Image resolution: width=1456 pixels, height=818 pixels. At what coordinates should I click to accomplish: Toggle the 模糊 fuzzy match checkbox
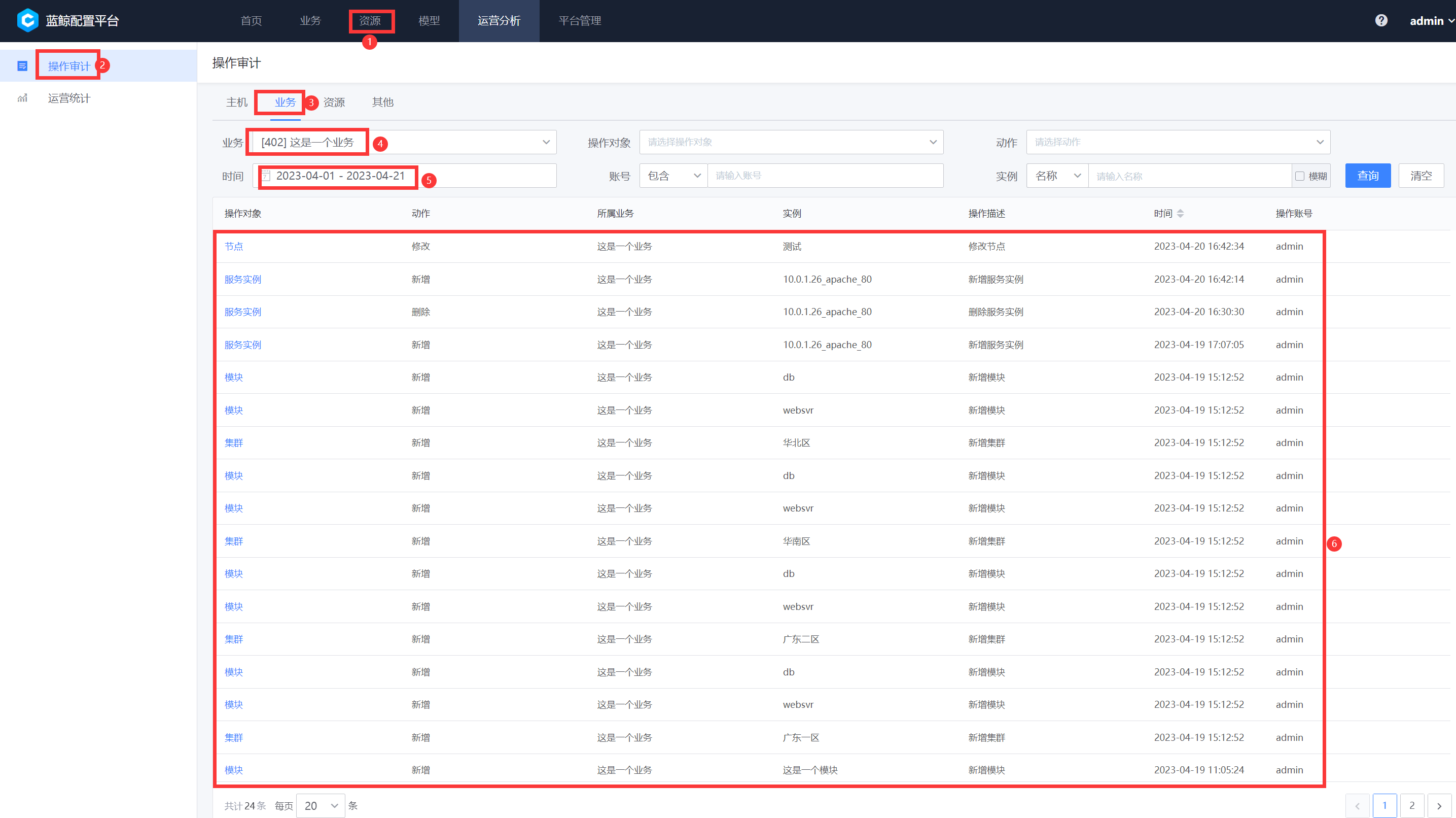tap(1299, 176)
